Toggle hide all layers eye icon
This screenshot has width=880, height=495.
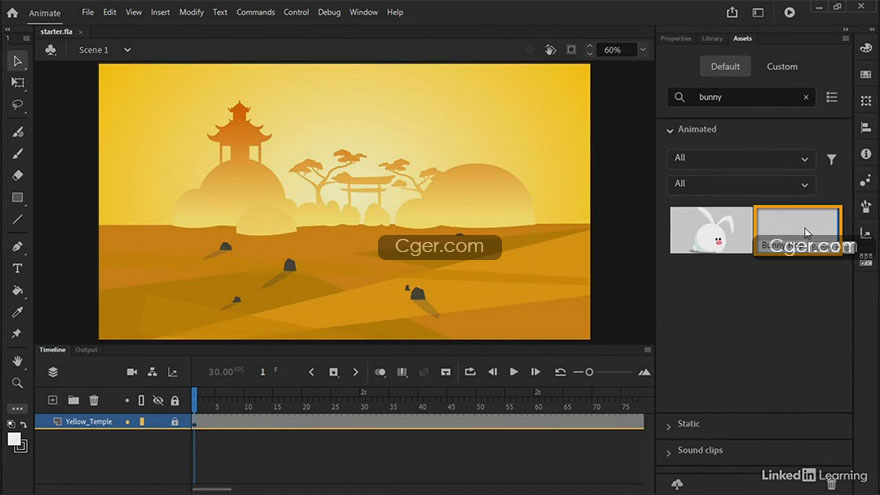(158, 400)
